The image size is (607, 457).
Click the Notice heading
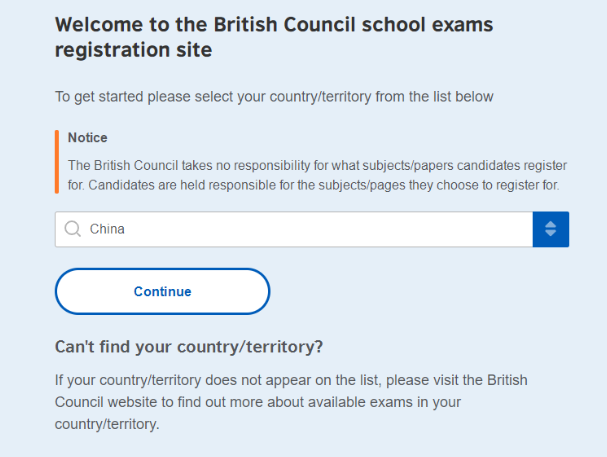[x=87, y=138]
